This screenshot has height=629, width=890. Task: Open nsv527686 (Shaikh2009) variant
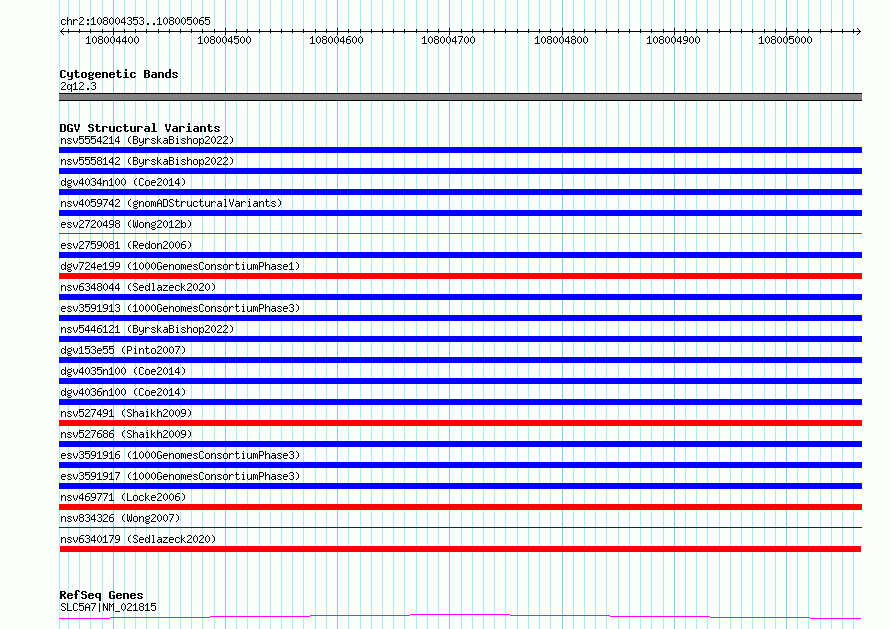click(x=126, y=434)
